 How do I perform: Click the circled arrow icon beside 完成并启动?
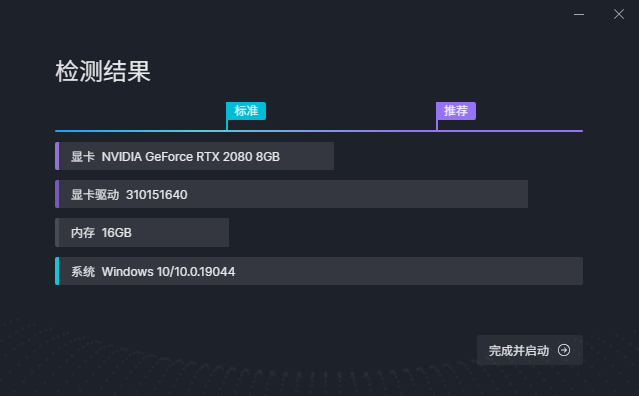click(x=564, y=350)
